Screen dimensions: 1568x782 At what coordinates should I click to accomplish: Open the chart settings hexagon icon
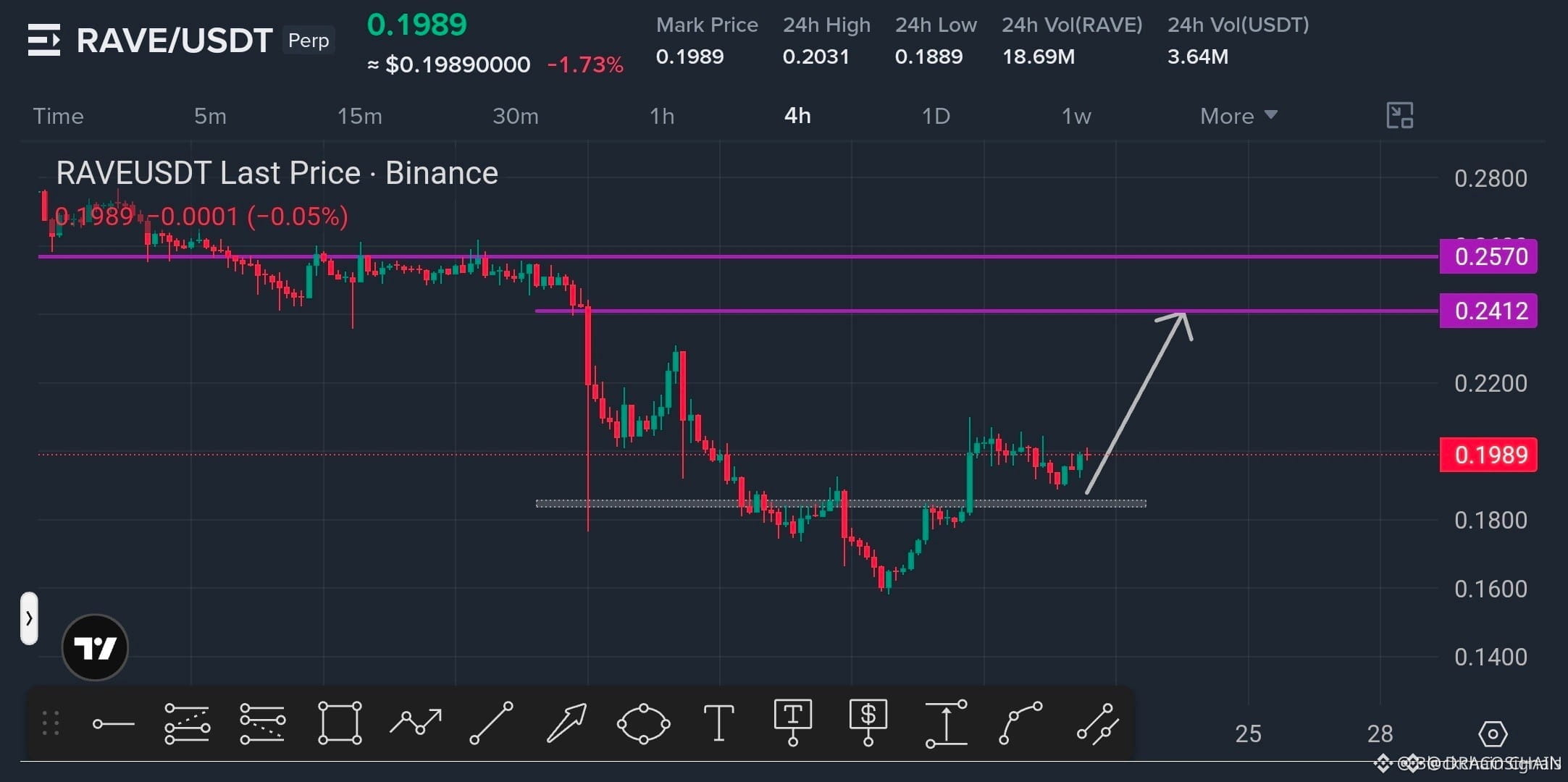1493,734
